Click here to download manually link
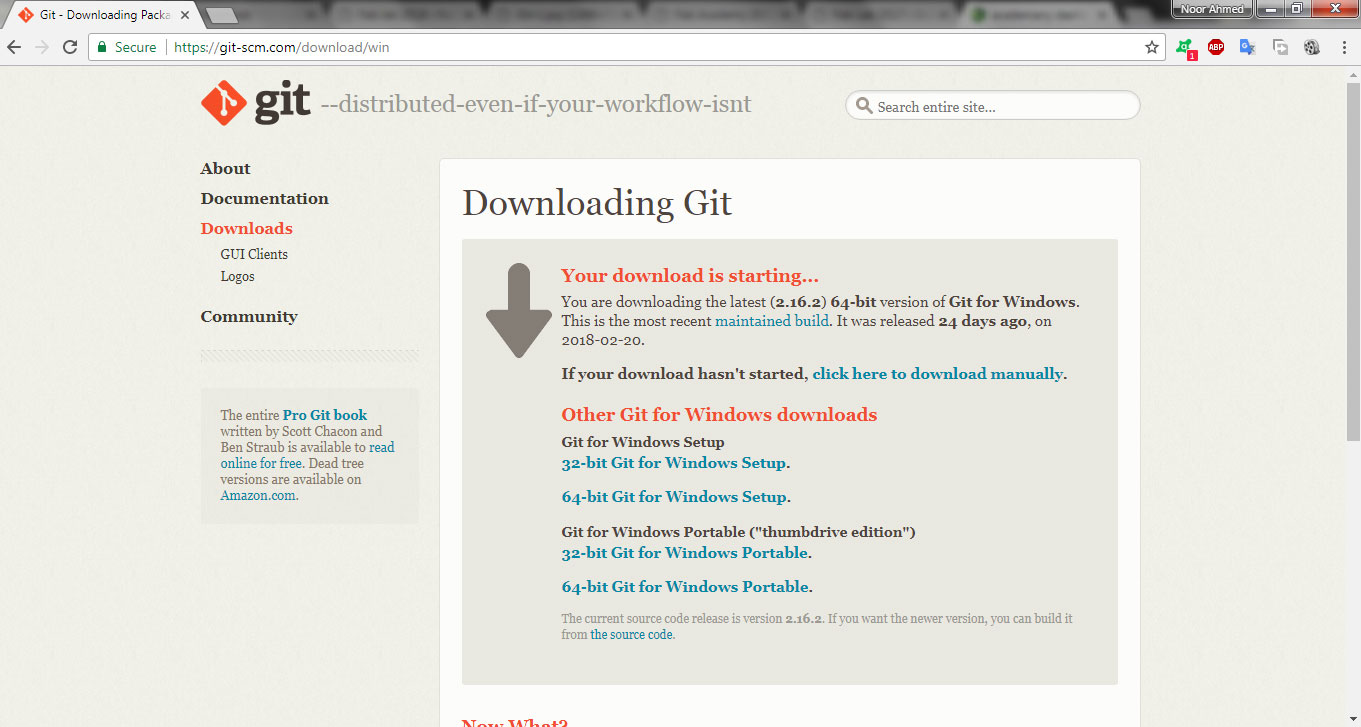 [x=937, y=374]
